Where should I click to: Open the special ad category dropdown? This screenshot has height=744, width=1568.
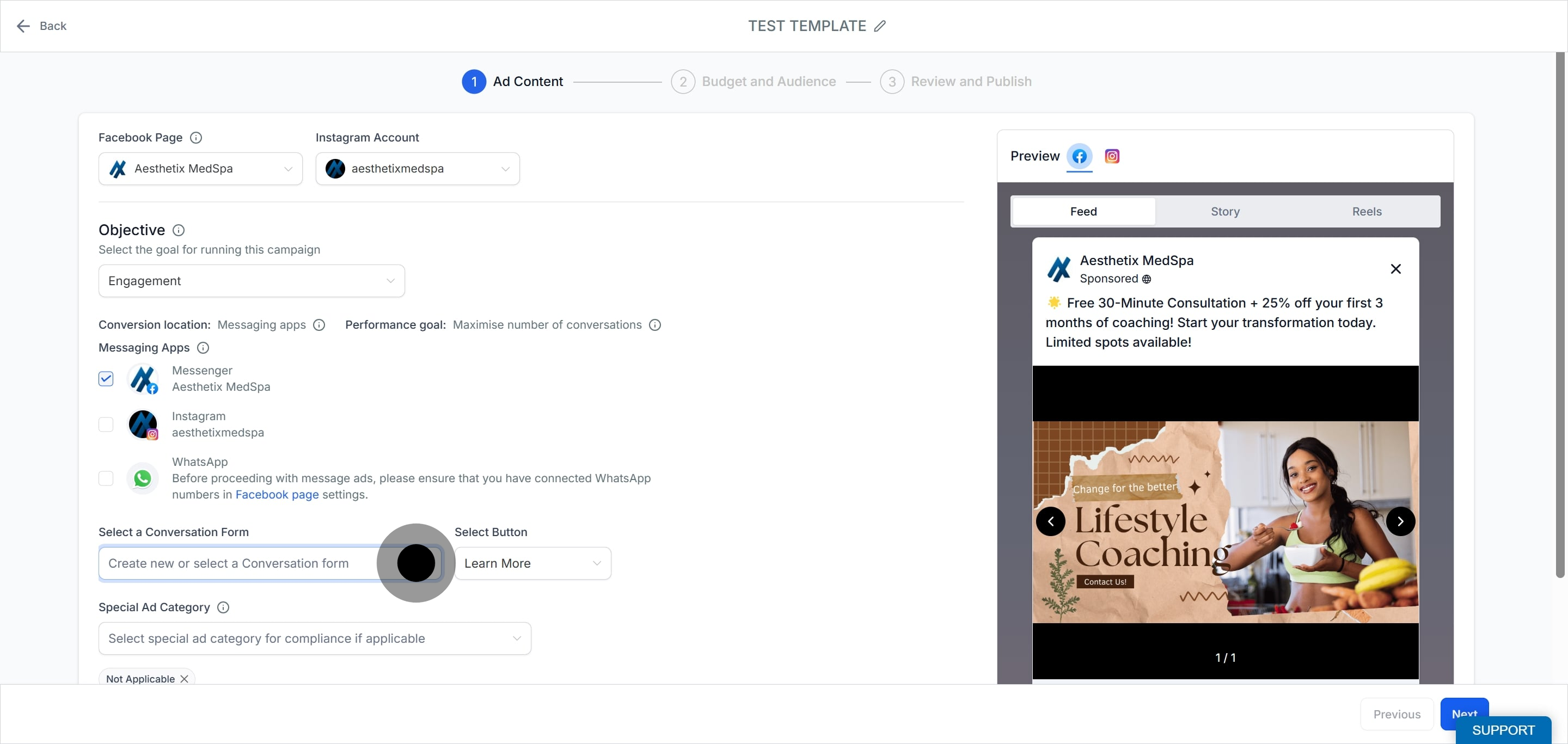(x=315, y=638)
